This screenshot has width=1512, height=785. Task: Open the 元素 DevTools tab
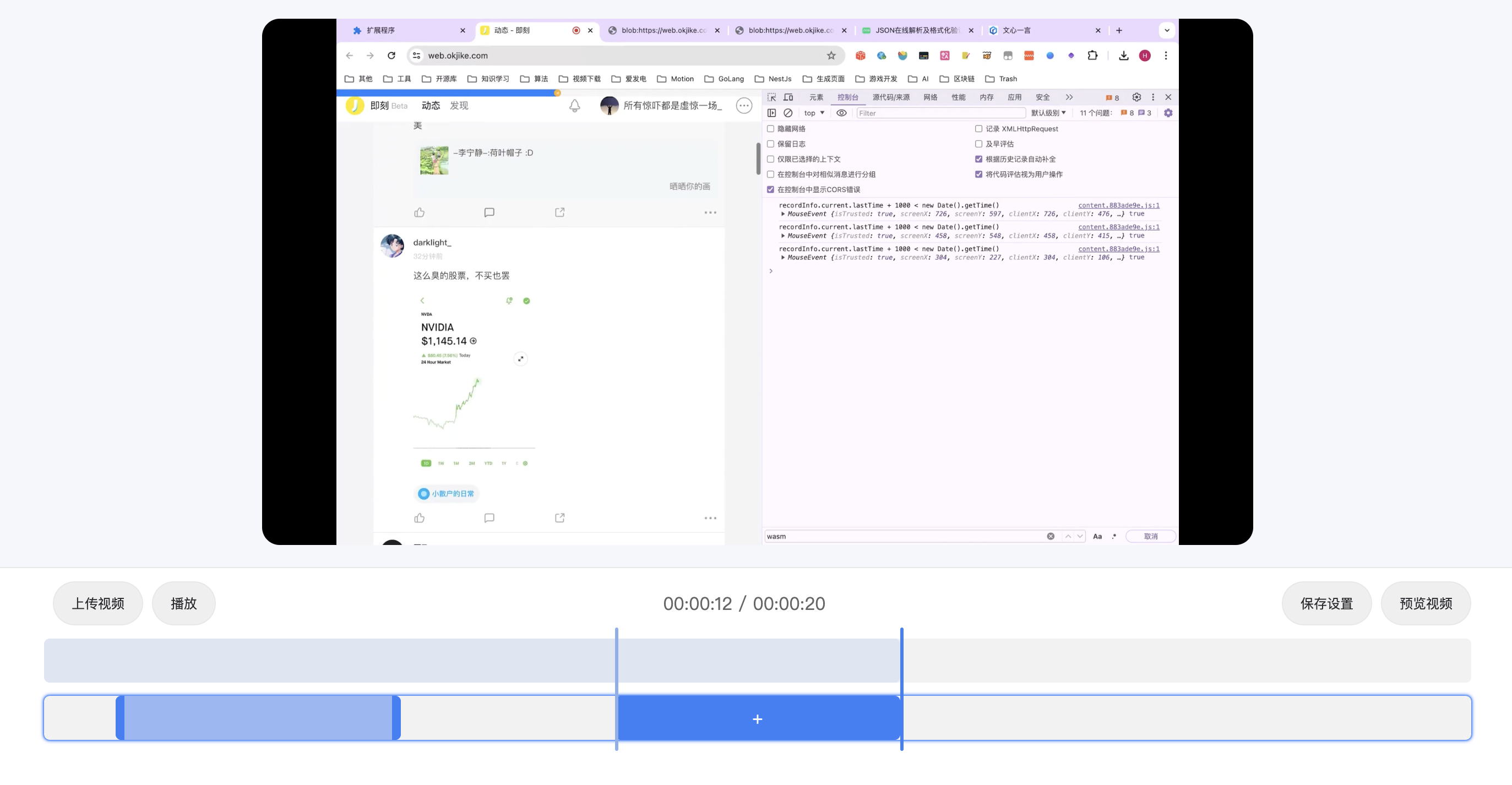point(816,97)
